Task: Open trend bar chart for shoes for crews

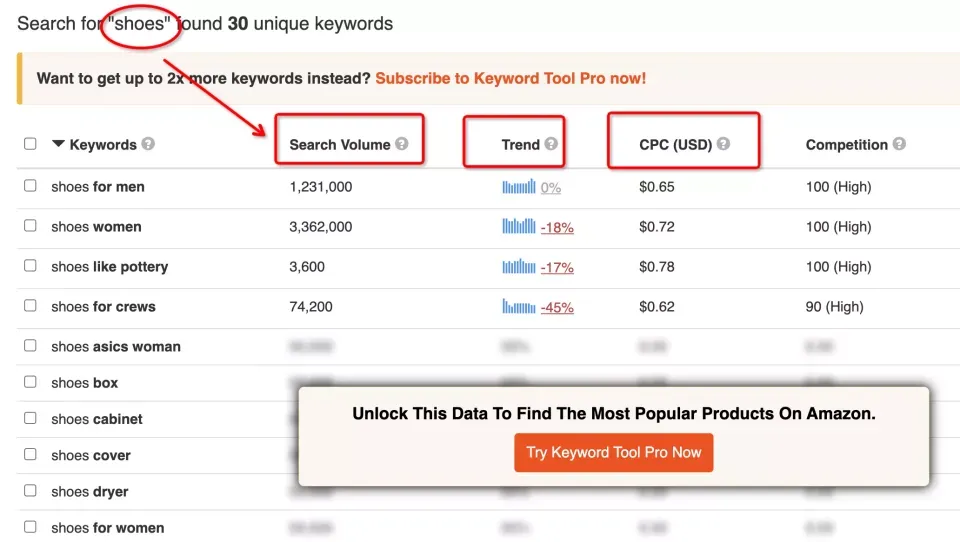Action: pyautogui.click(x=519, y=306)
